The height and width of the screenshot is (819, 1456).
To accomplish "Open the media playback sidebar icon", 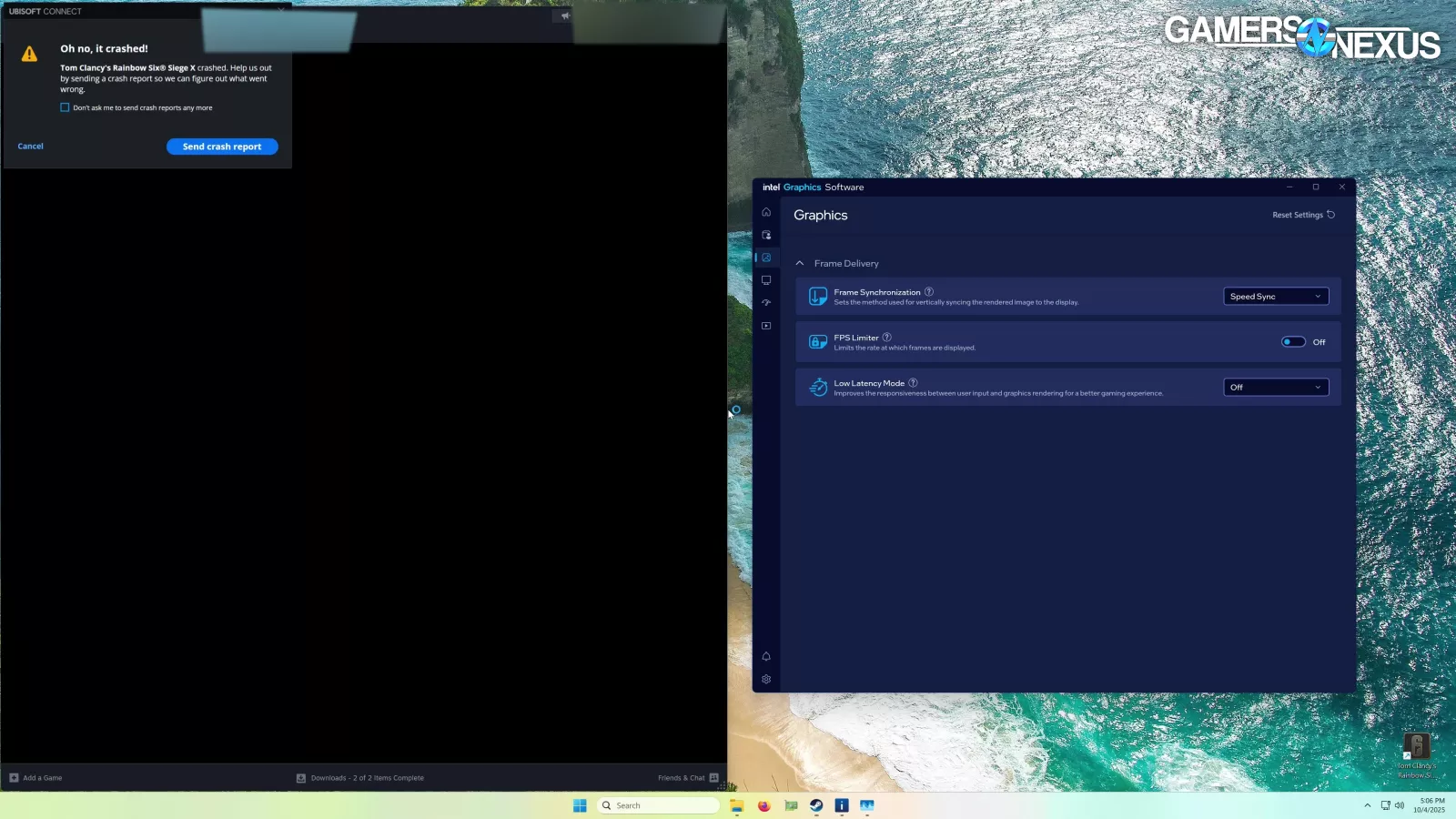I will (x=766, y=326).
